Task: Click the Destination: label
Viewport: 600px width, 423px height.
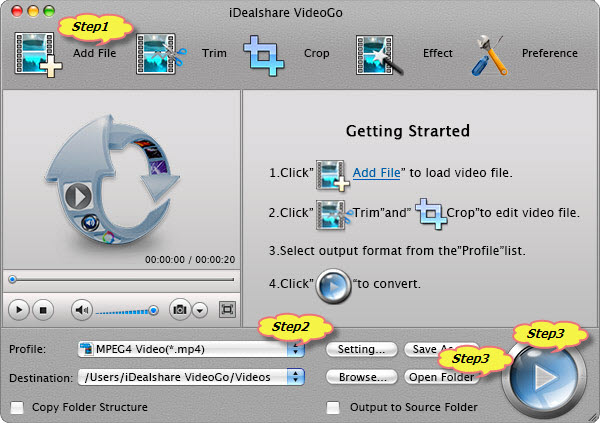Action: pyautogui.click(x=41, y=378)
